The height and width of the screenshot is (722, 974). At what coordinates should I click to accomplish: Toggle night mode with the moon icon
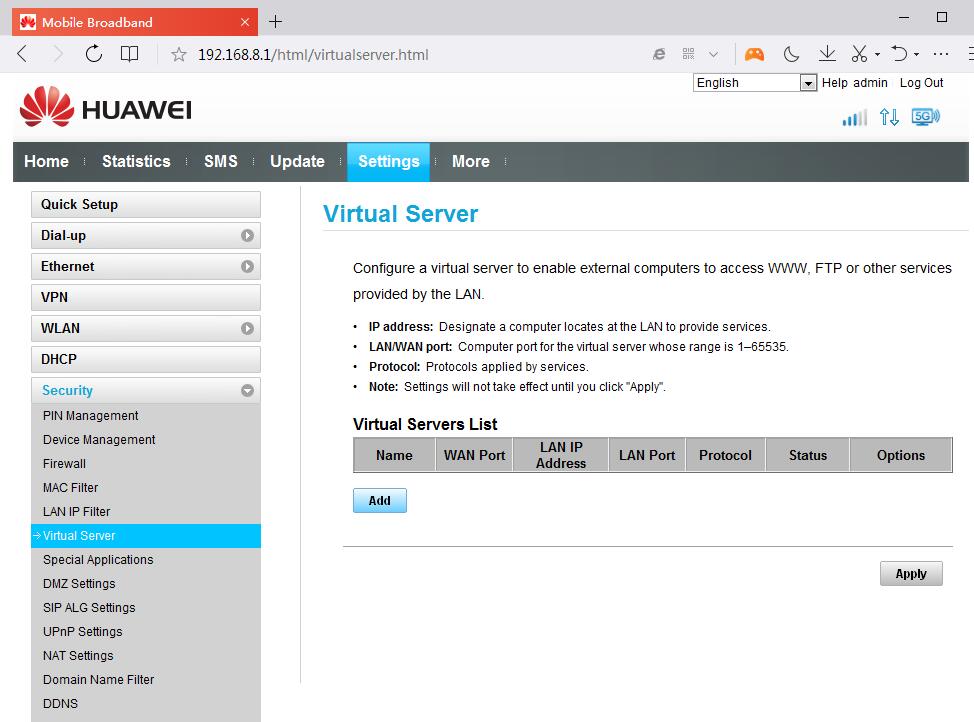click(791, 54)
